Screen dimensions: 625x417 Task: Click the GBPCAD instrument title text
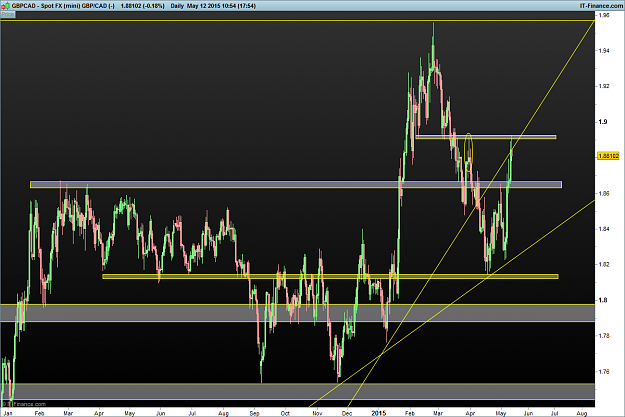click(63, 6)
